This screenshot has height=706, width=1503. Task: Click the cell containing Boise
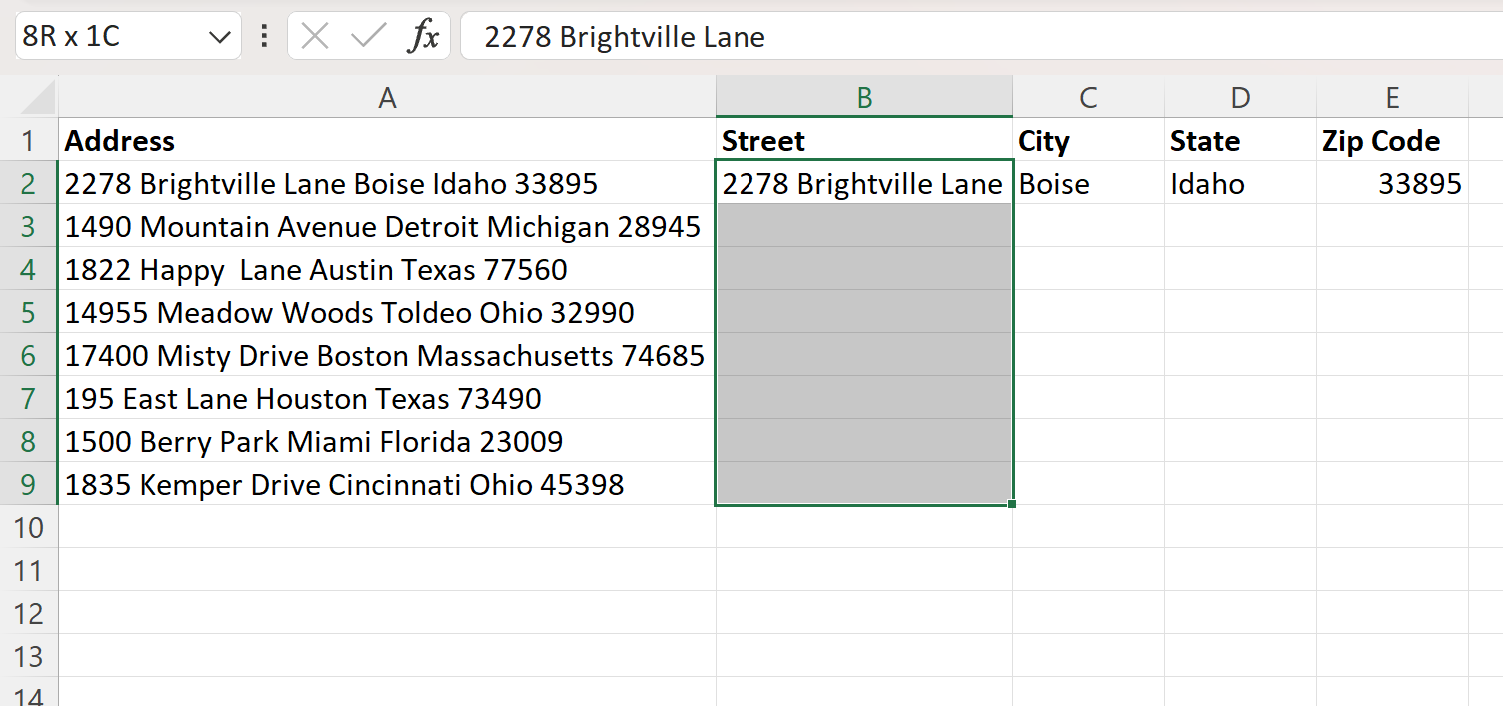point(1088,183)
